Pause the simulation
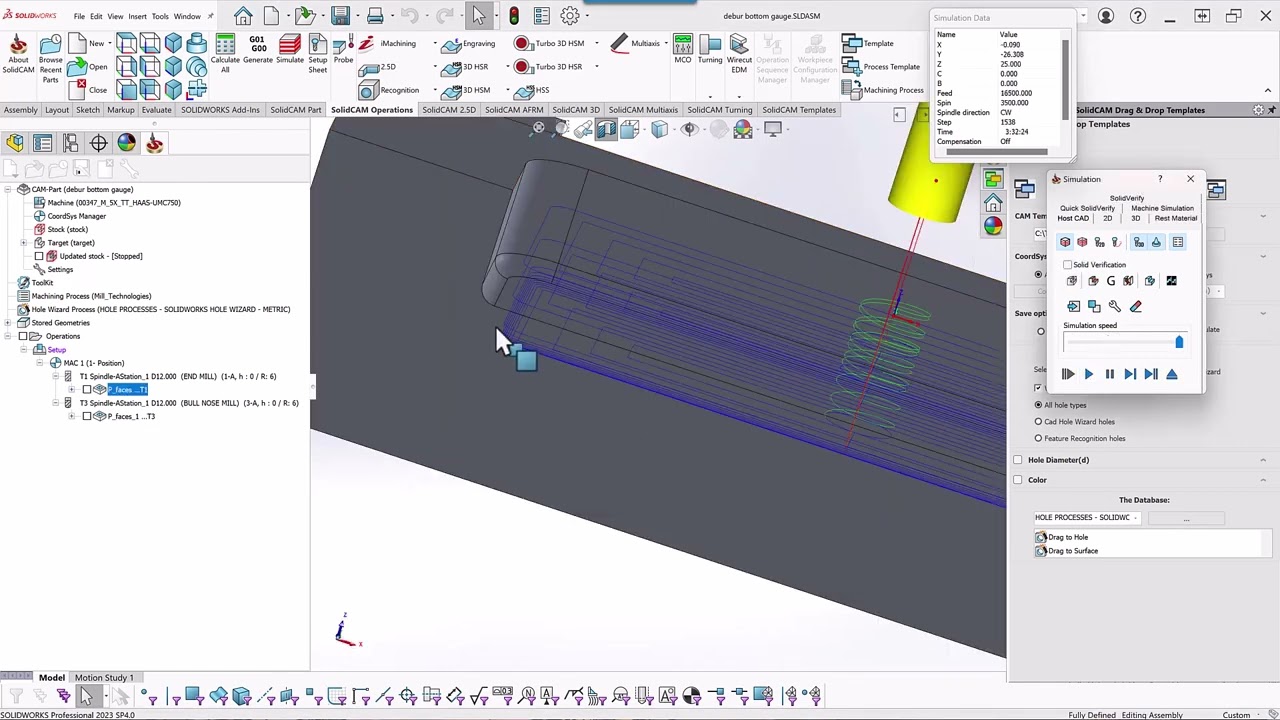The width and height of the screenshot is (1280, 720). 1109,374
